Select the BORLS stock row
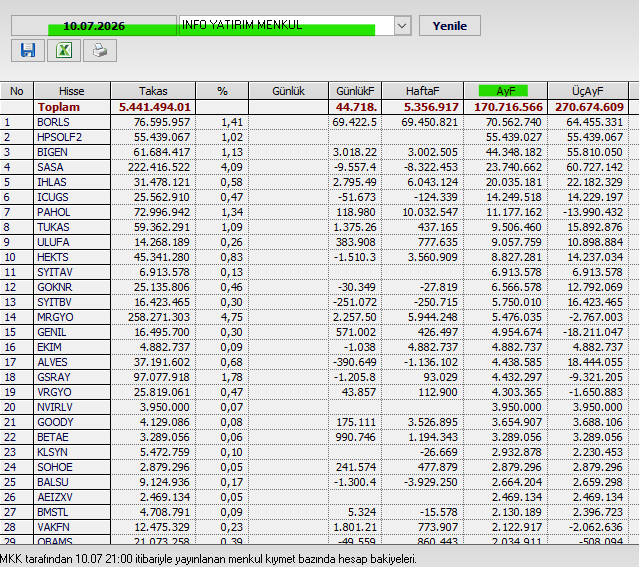Image resolution: width=639 pixels, height=567 pixels. click(x=320, y=122)
